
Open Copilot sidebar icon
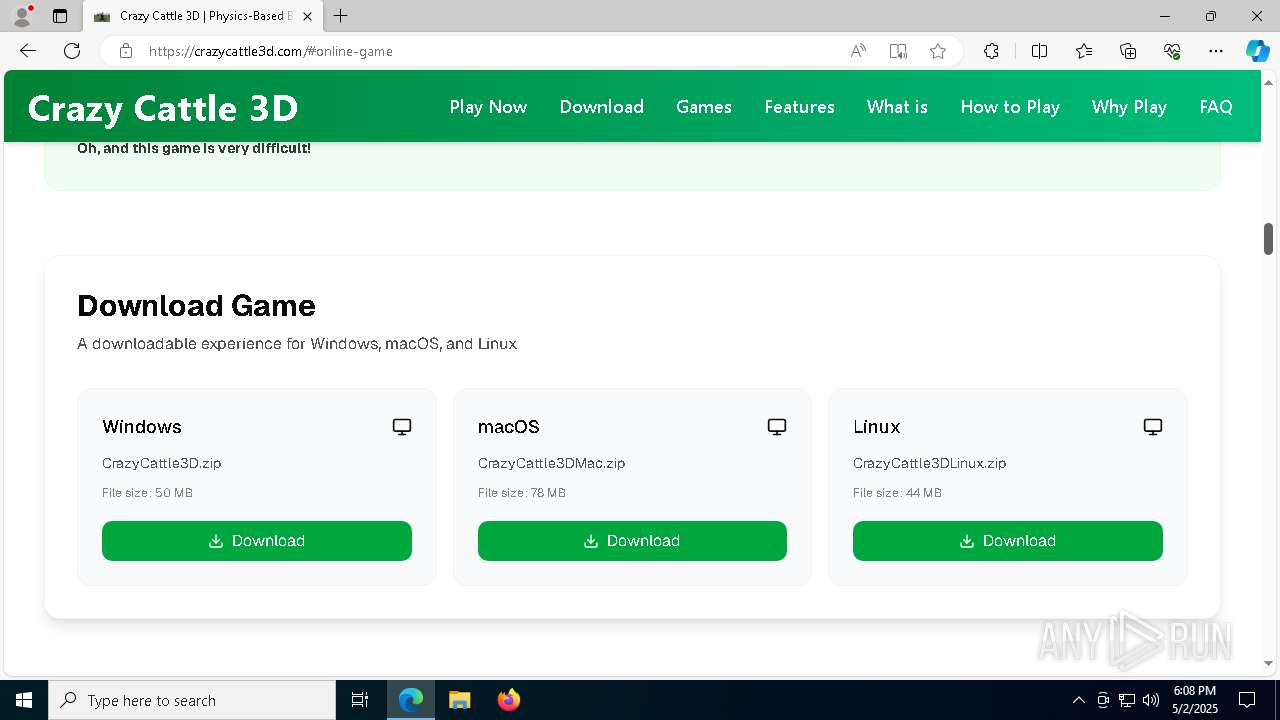1257,51
